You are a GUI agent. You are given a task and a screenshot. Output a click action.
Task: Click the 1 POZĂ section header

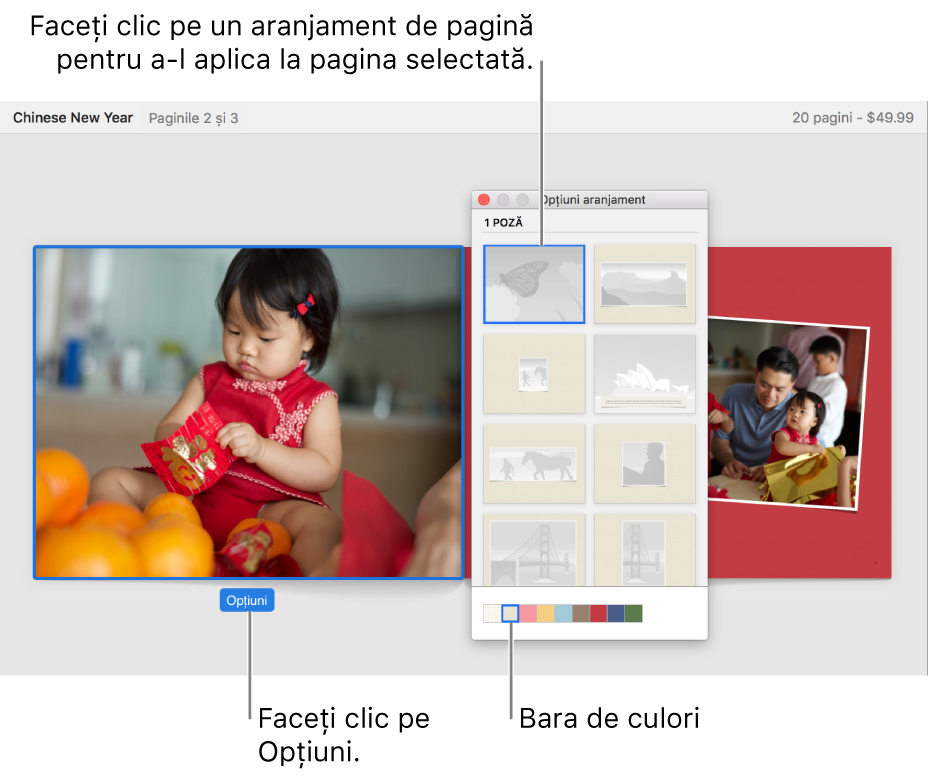[x=503, y=223]
